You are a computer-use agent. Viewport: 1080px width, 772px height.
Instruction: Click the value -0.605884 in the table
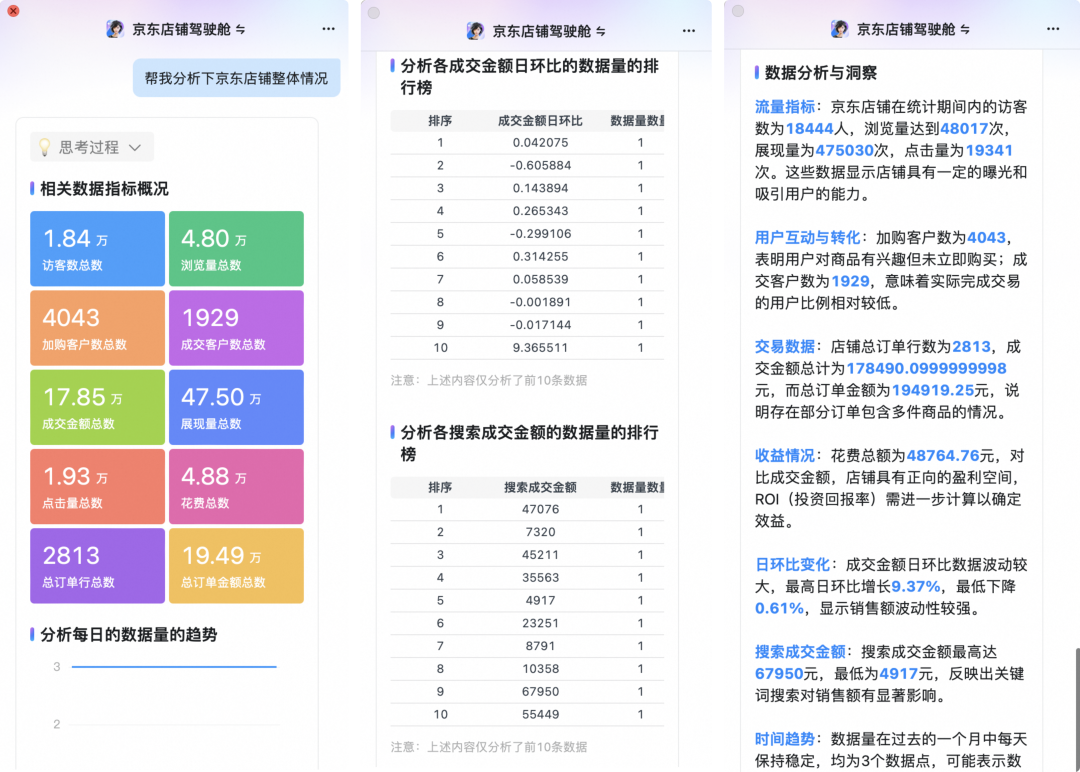click(540, 165)
